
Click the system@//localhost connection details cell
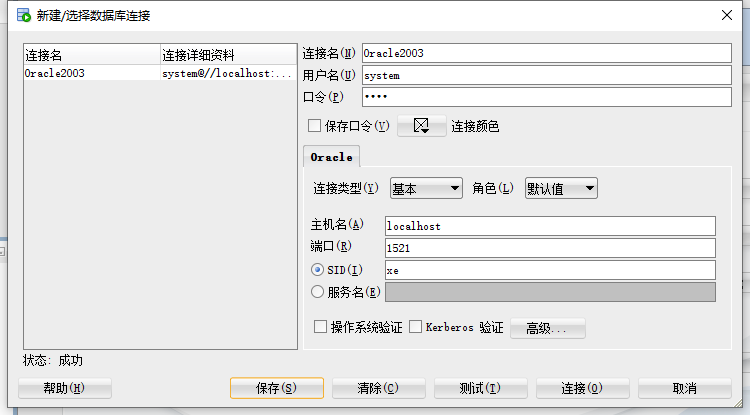coord(227,73)
